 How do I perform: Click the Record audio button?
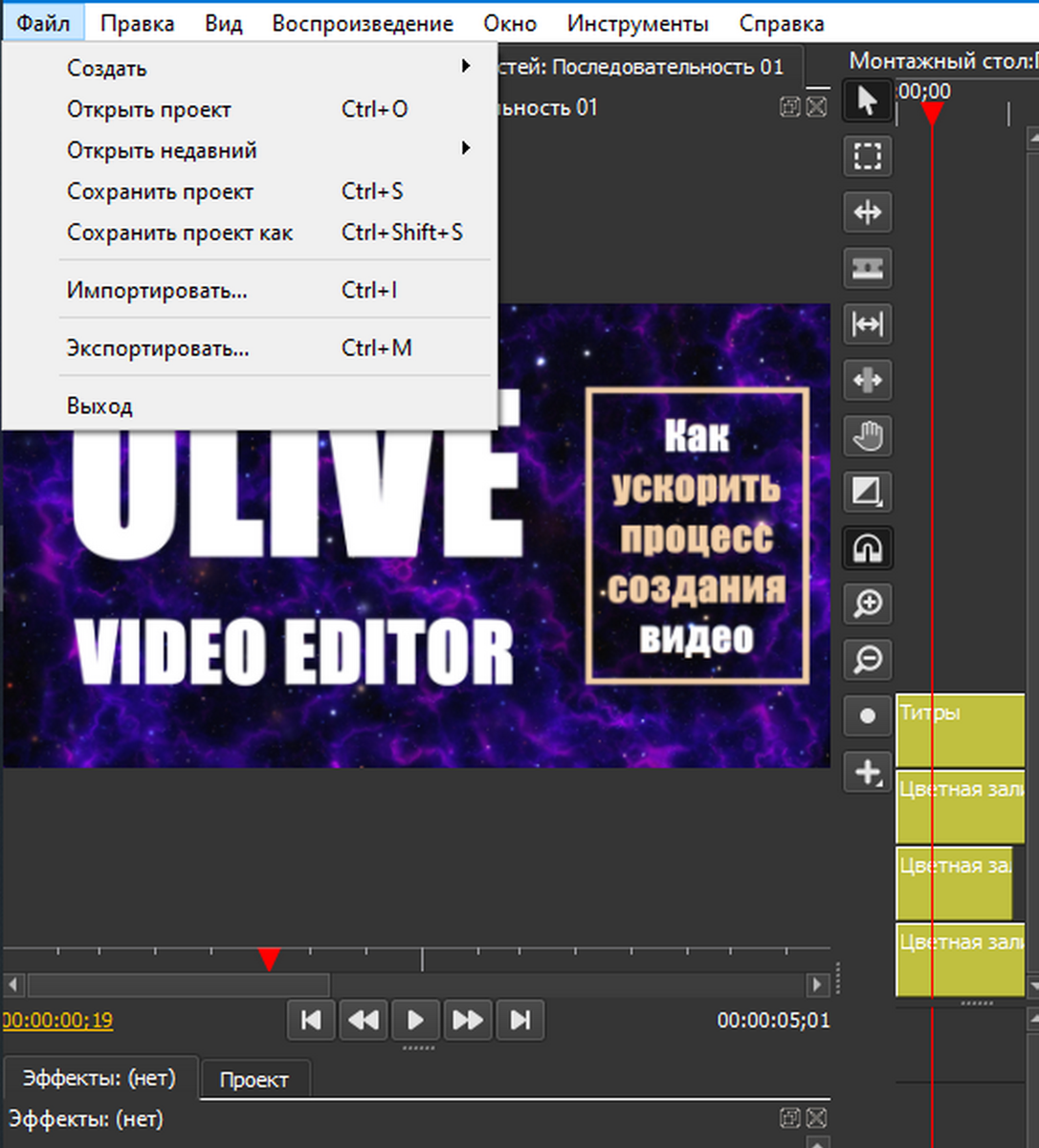click(867, 716)
